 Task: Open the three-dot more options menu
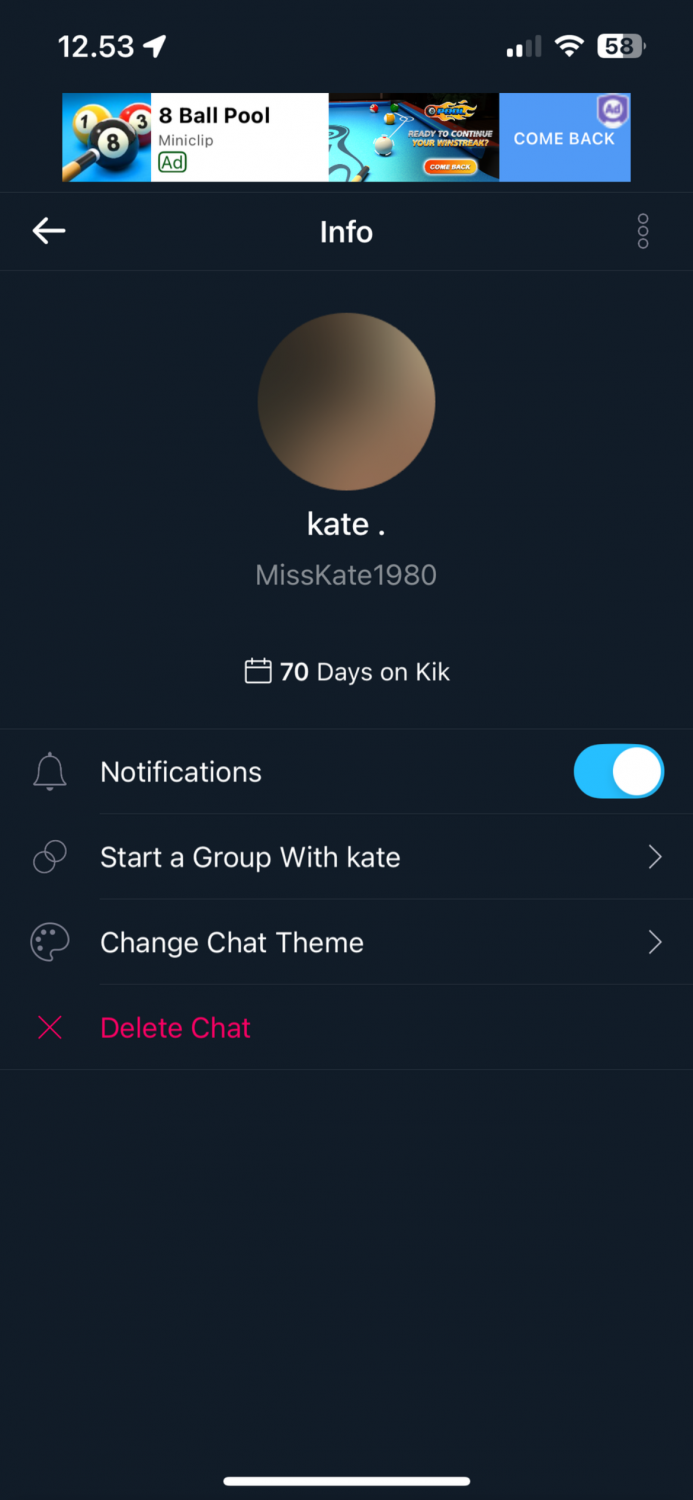(x=643, y=231)
